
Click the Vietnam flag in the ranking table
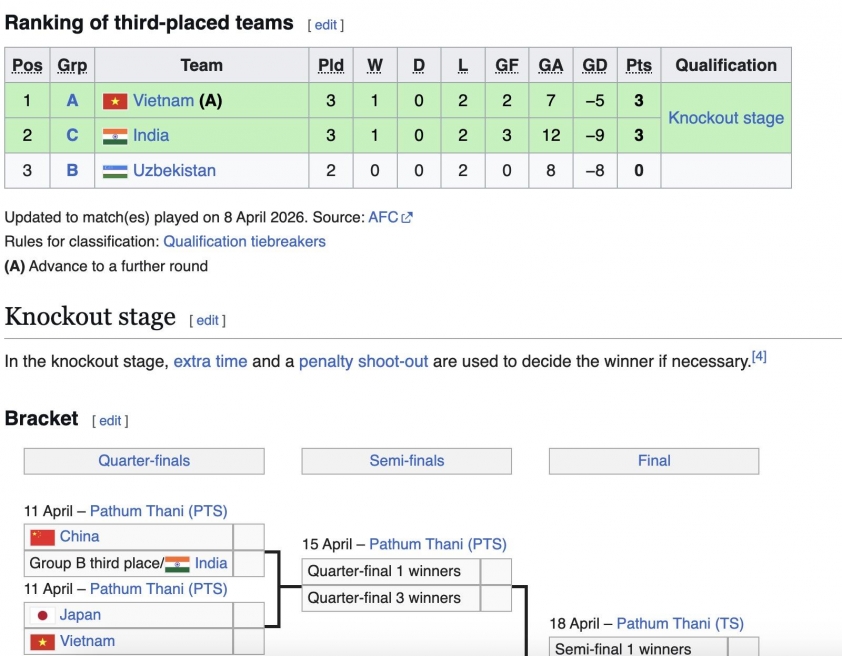(115, 101)
